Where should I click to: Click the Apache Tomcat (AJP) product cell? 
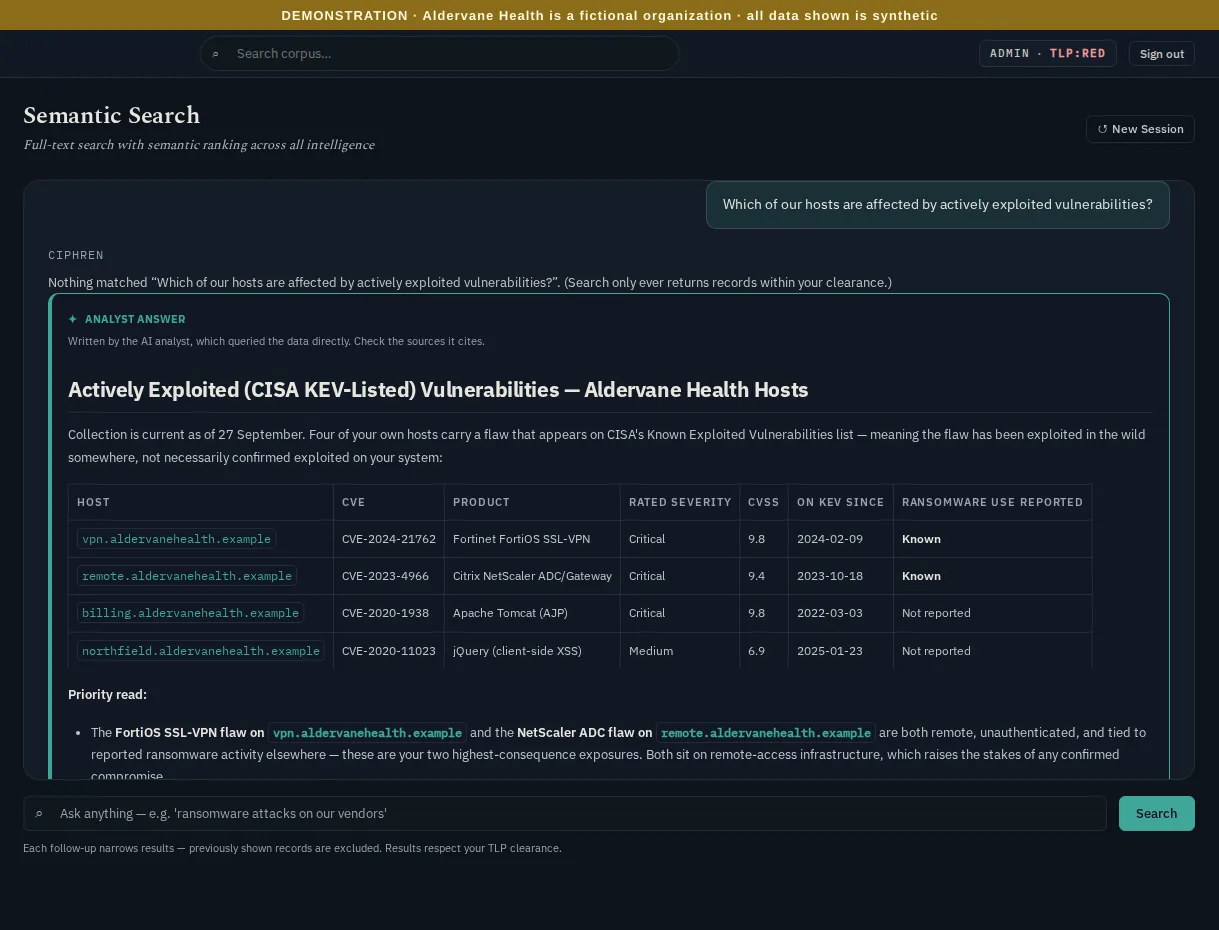532,613
